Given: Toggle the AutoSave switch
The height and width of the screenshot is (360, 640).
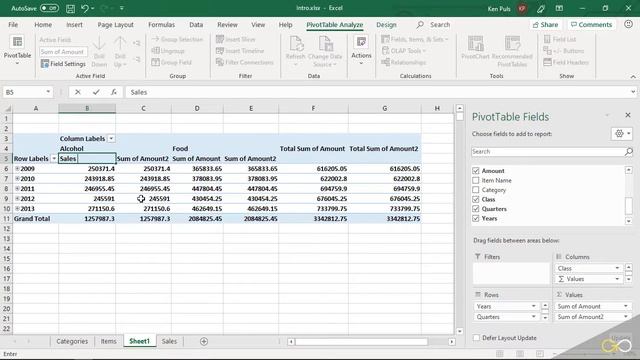Looking at the screenshot, I should click(49, 8).
